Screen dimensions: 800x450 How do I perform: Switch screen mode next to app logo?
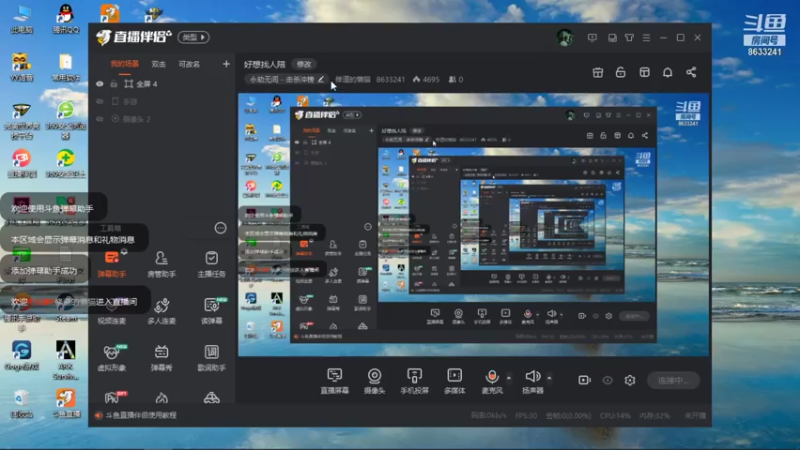[x=193, y=37]
